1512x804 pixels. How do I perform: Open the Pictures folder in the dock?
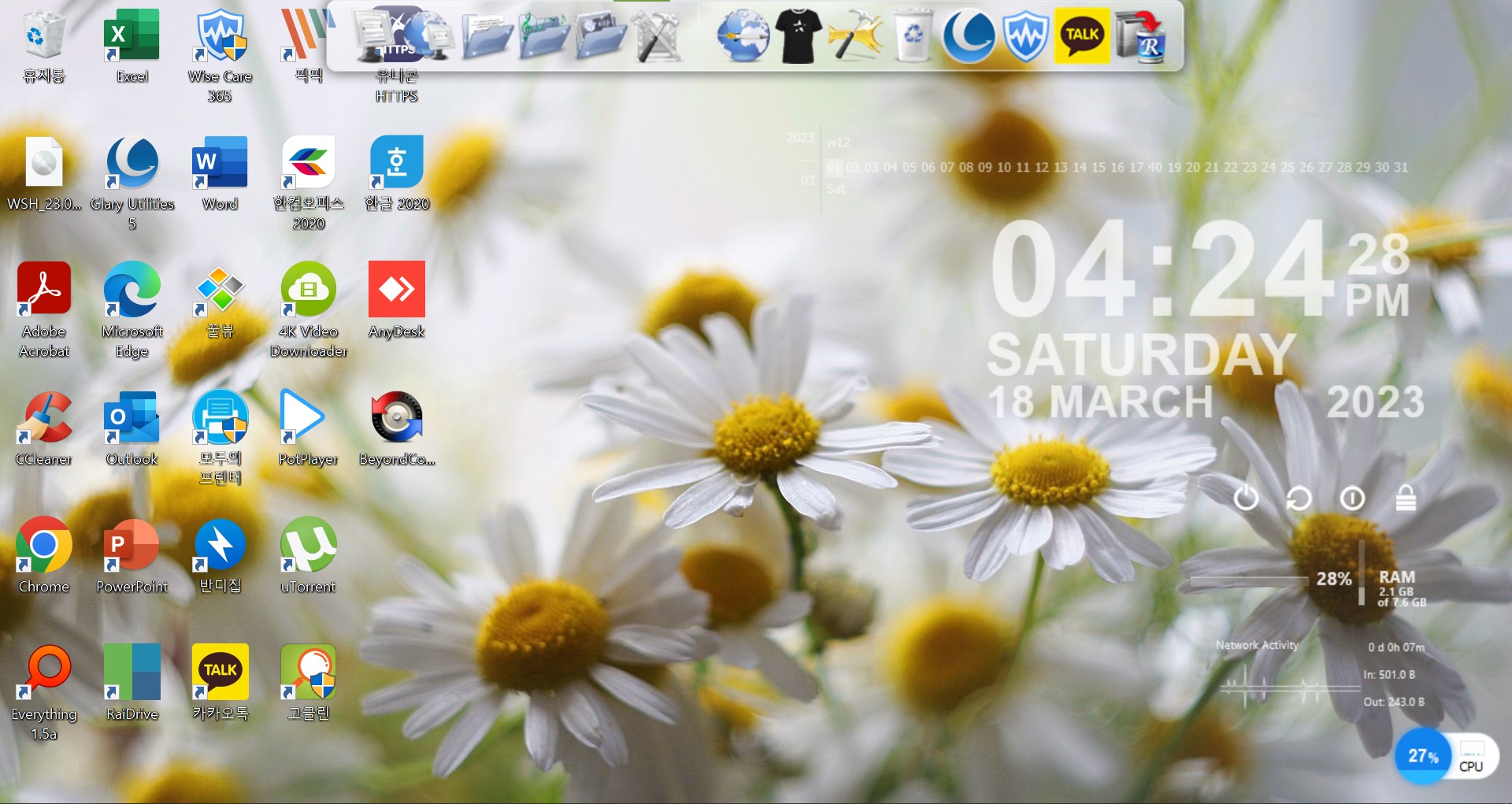(x=600, y=36)
